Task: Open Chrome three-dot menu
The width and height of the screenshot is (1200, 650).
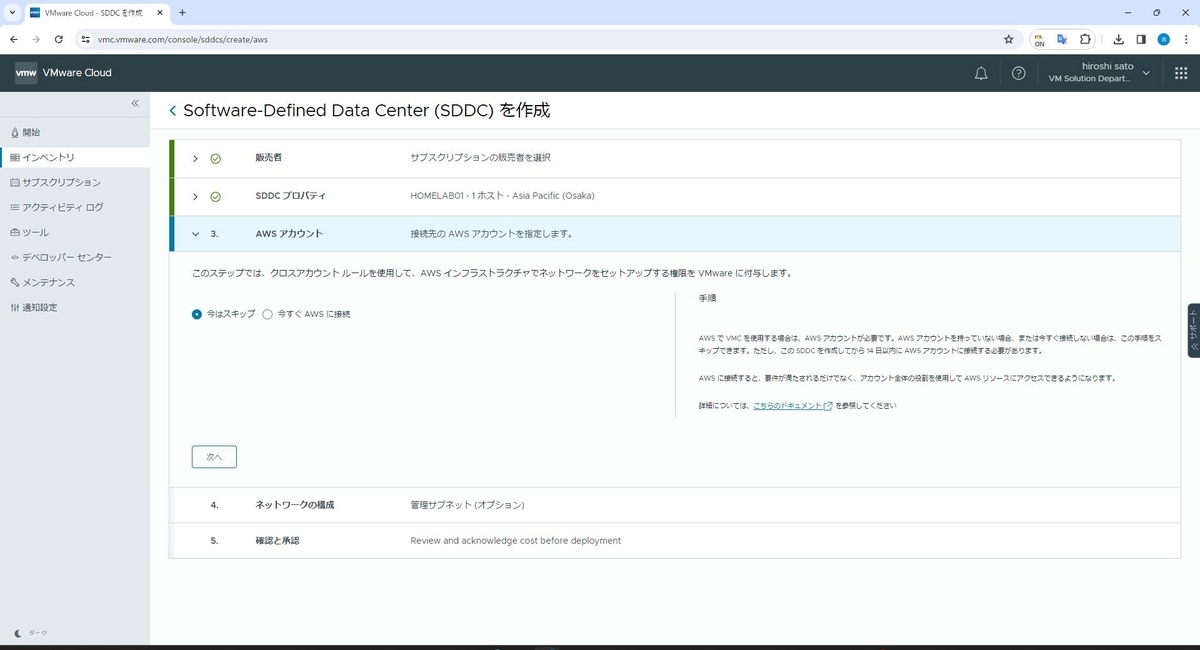Action: [1186, 39]
